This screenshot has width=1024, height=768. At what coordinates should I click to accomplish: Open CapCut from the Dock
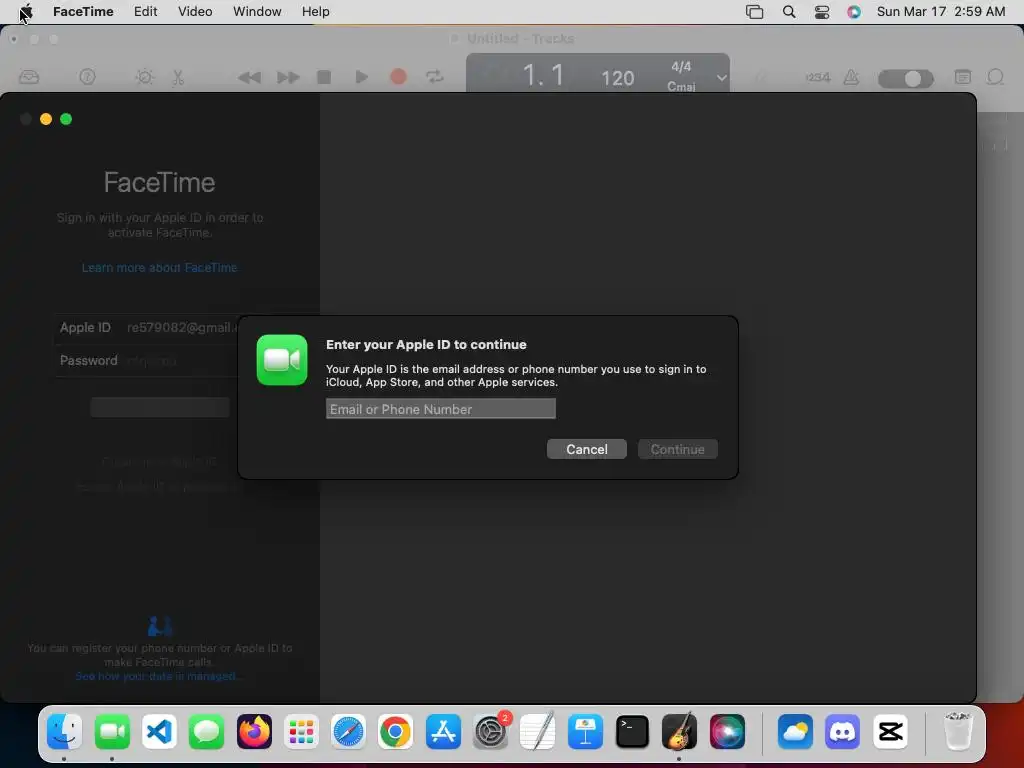890,731
